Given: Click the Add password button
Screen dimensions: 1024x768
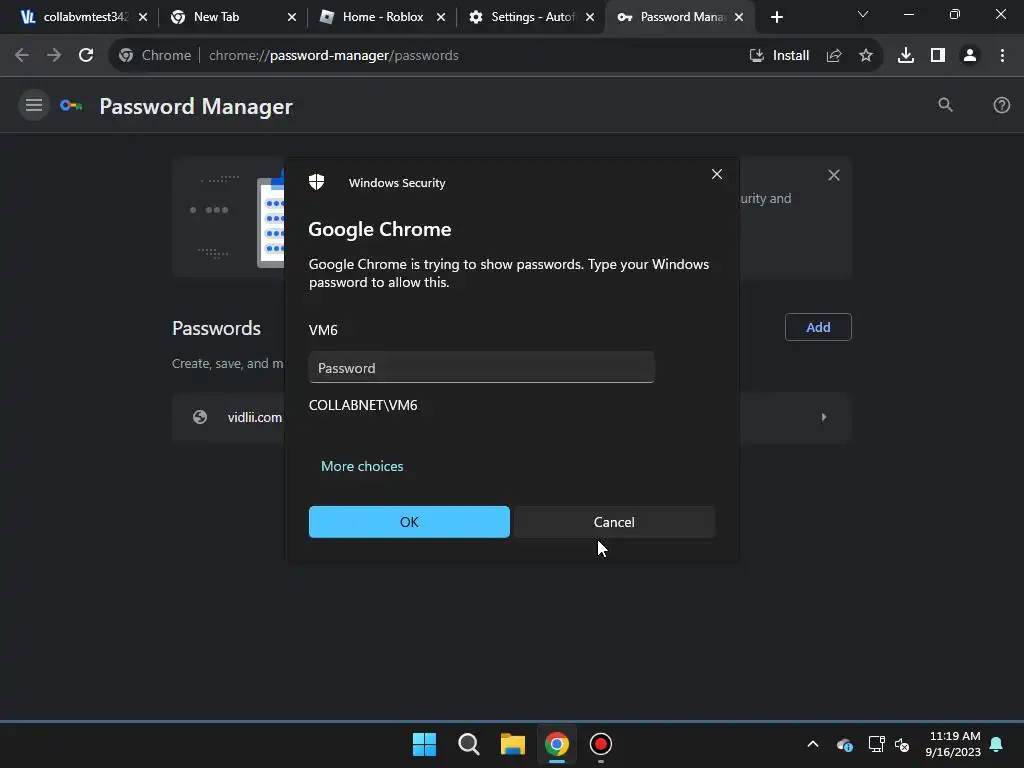Looking at the screenshot, I should coord(818,327).
